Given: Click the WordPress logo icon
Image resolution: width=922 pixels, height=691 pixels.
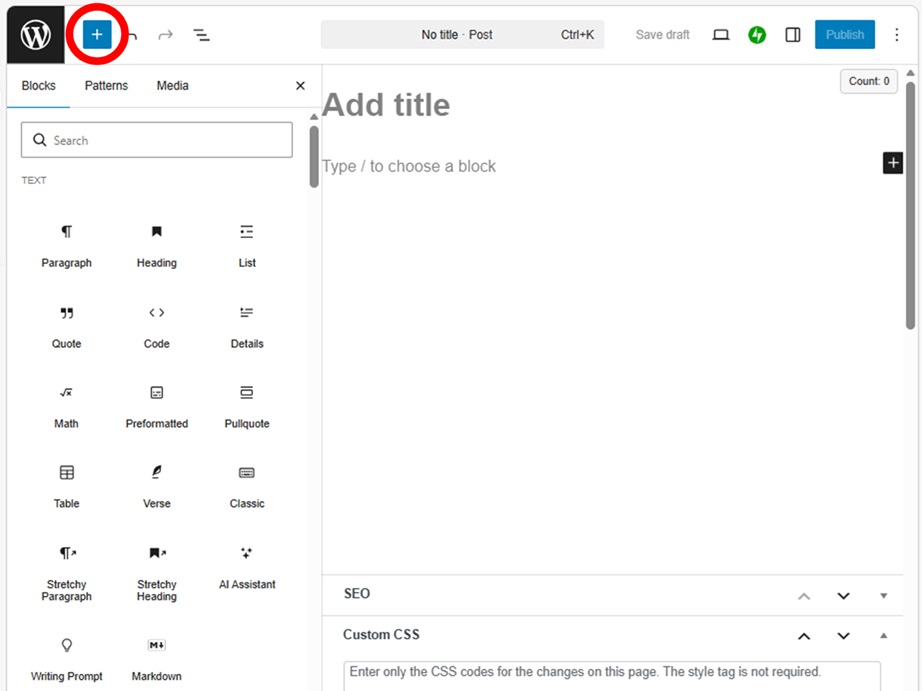Looking at the screenshot, I should coord(36,35).
